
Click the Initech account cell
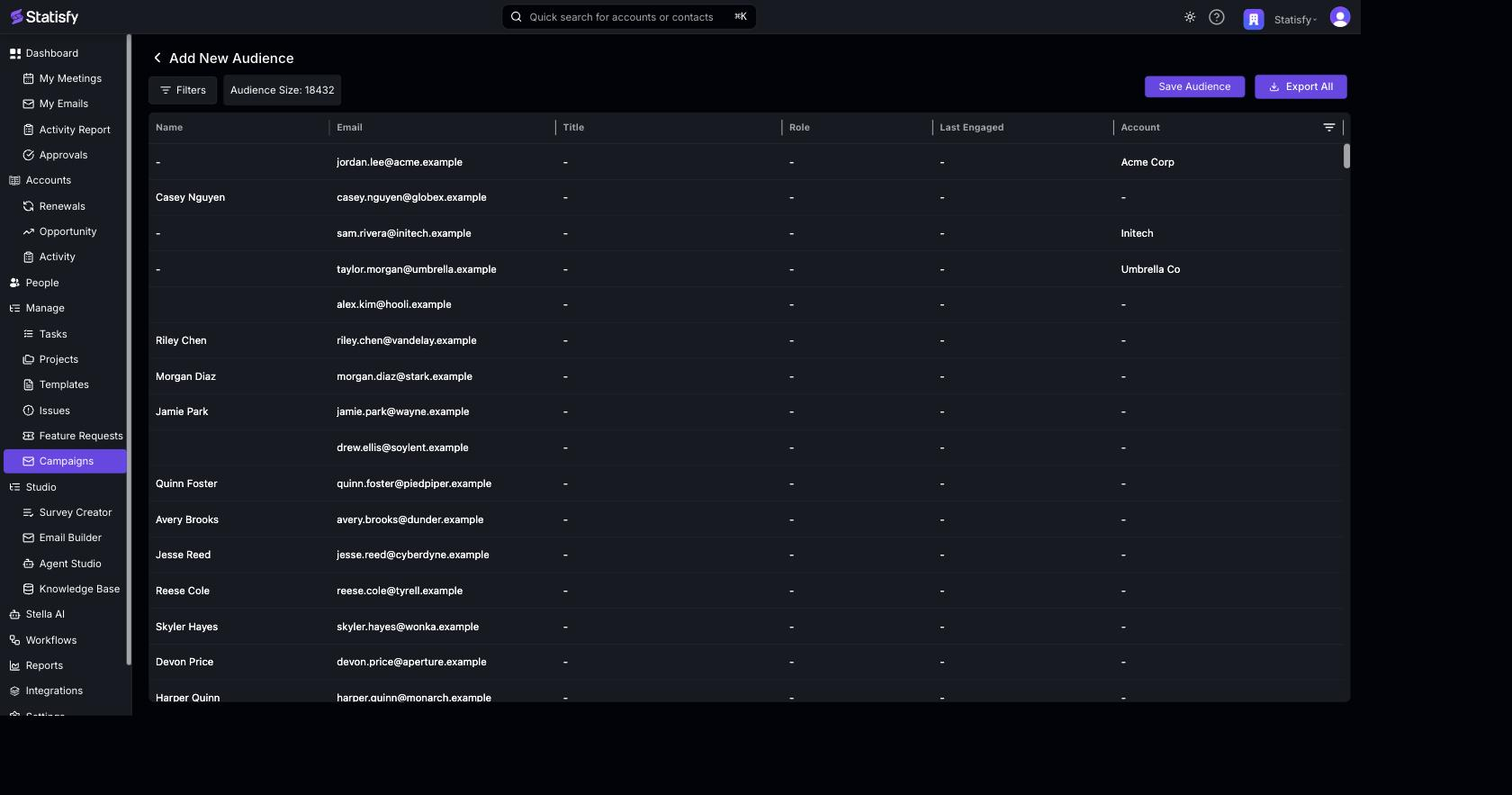(x=1137, y=233)
